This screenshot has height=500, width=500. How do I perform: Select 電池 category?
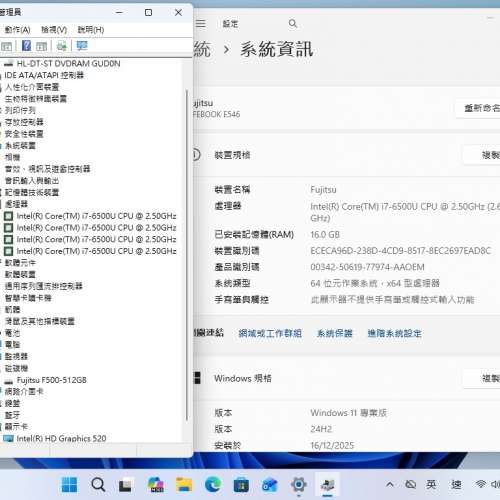(x=12, y=333)
